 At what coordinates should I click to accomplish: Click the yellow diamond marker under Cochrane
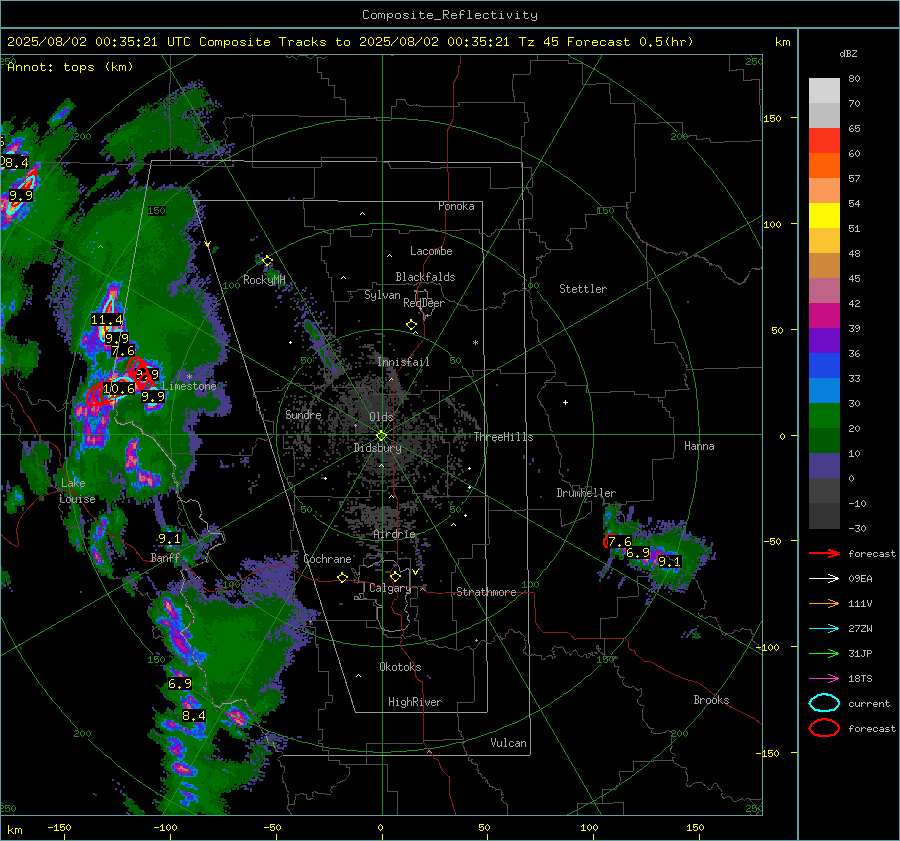343,578
